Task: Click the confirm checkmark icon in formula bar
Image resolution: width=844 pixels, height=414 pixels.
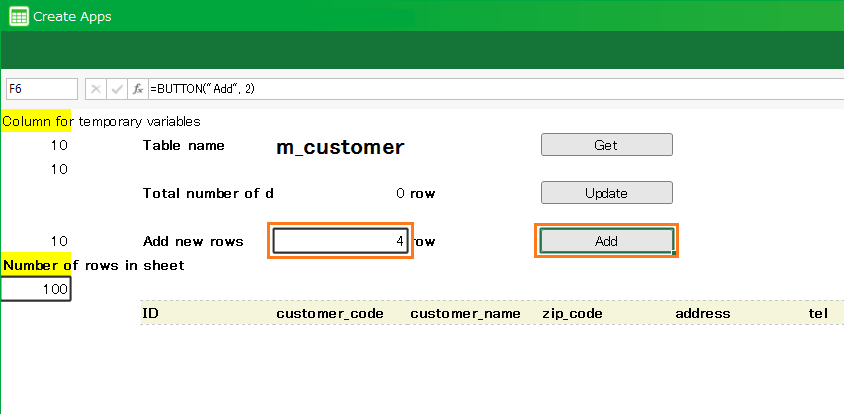Action: click(117, 89)
